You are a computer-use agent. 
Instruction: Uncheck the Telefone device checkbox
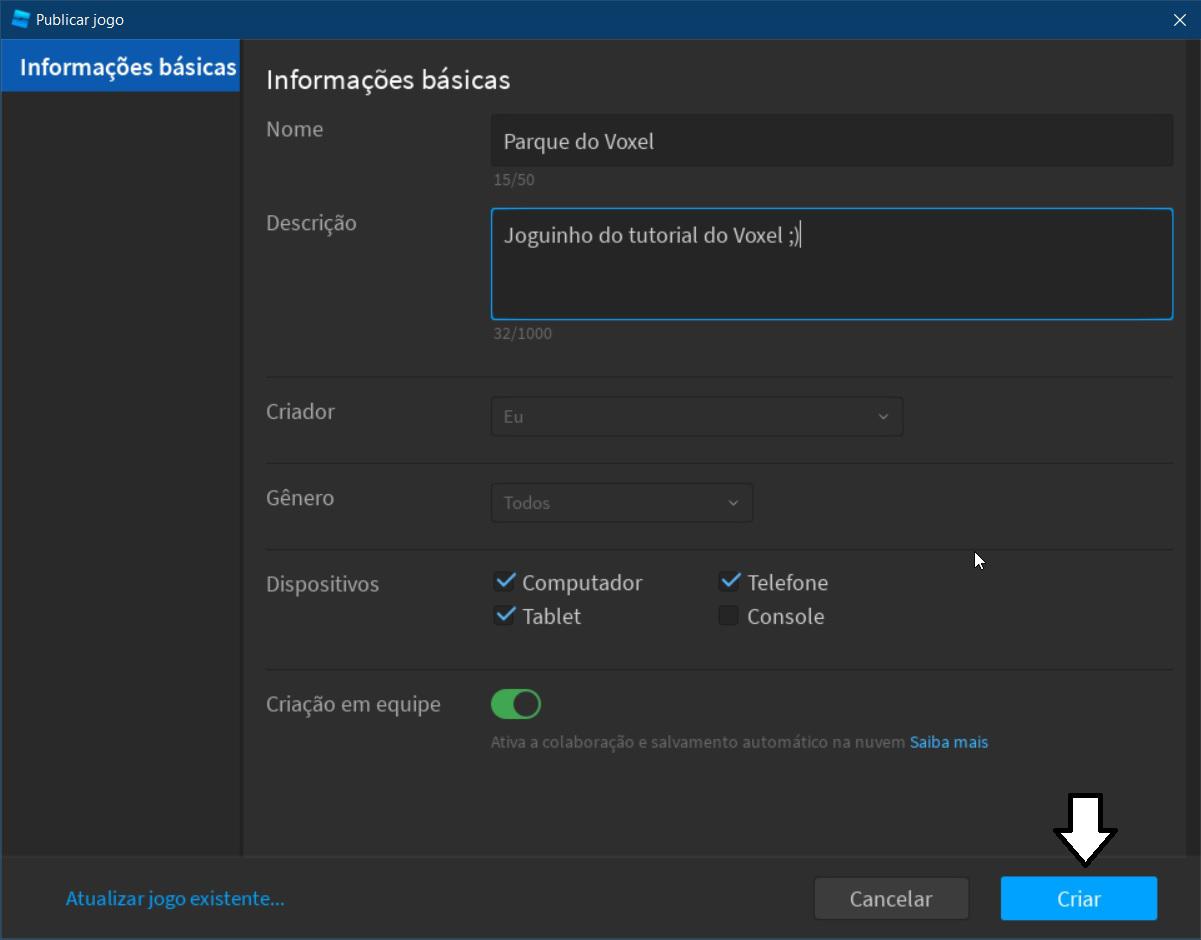point(730,582)
